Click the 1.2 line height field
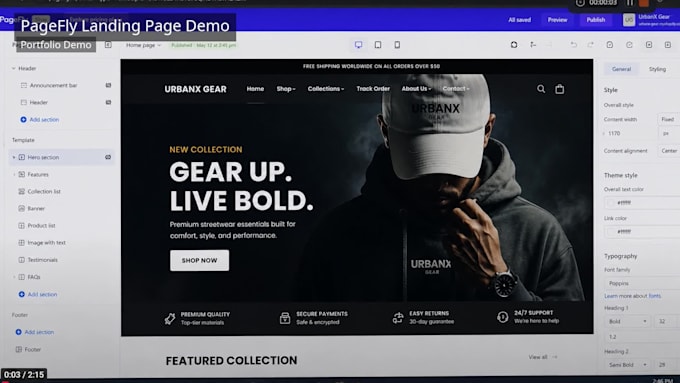Image resolution: width=680 pixels, height=383 pixels. 642,337
